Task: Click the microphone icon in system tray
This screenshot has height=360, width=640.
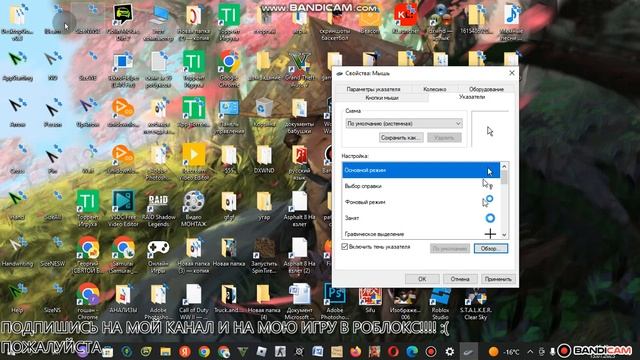Action: pos(553,351)
